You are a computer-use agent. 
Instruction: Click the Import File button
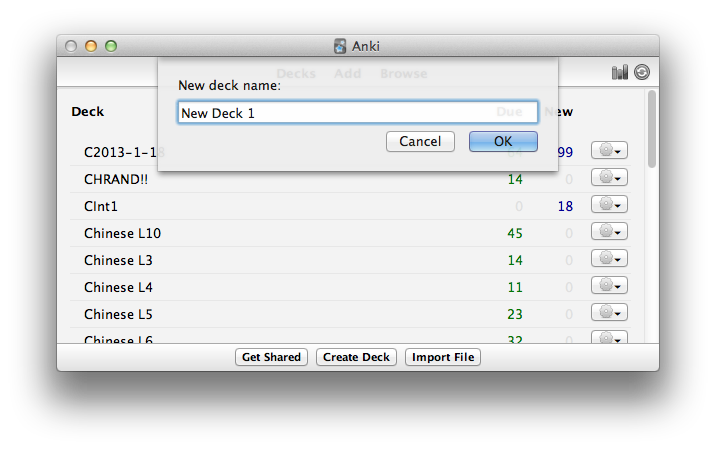(x=443, y=357)
